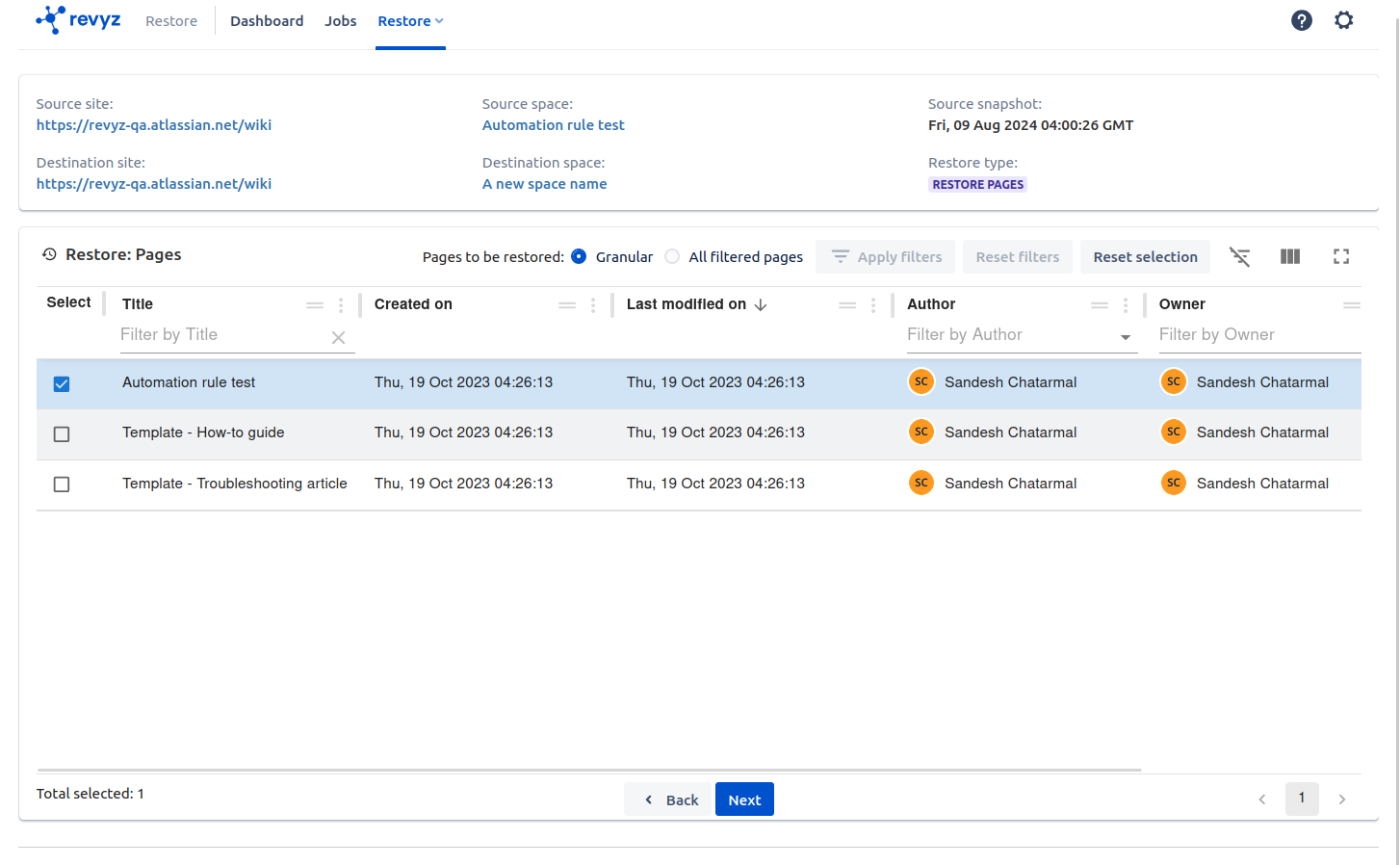
Task: Clear the Title filter with X icon
Action: click(338, 337)
